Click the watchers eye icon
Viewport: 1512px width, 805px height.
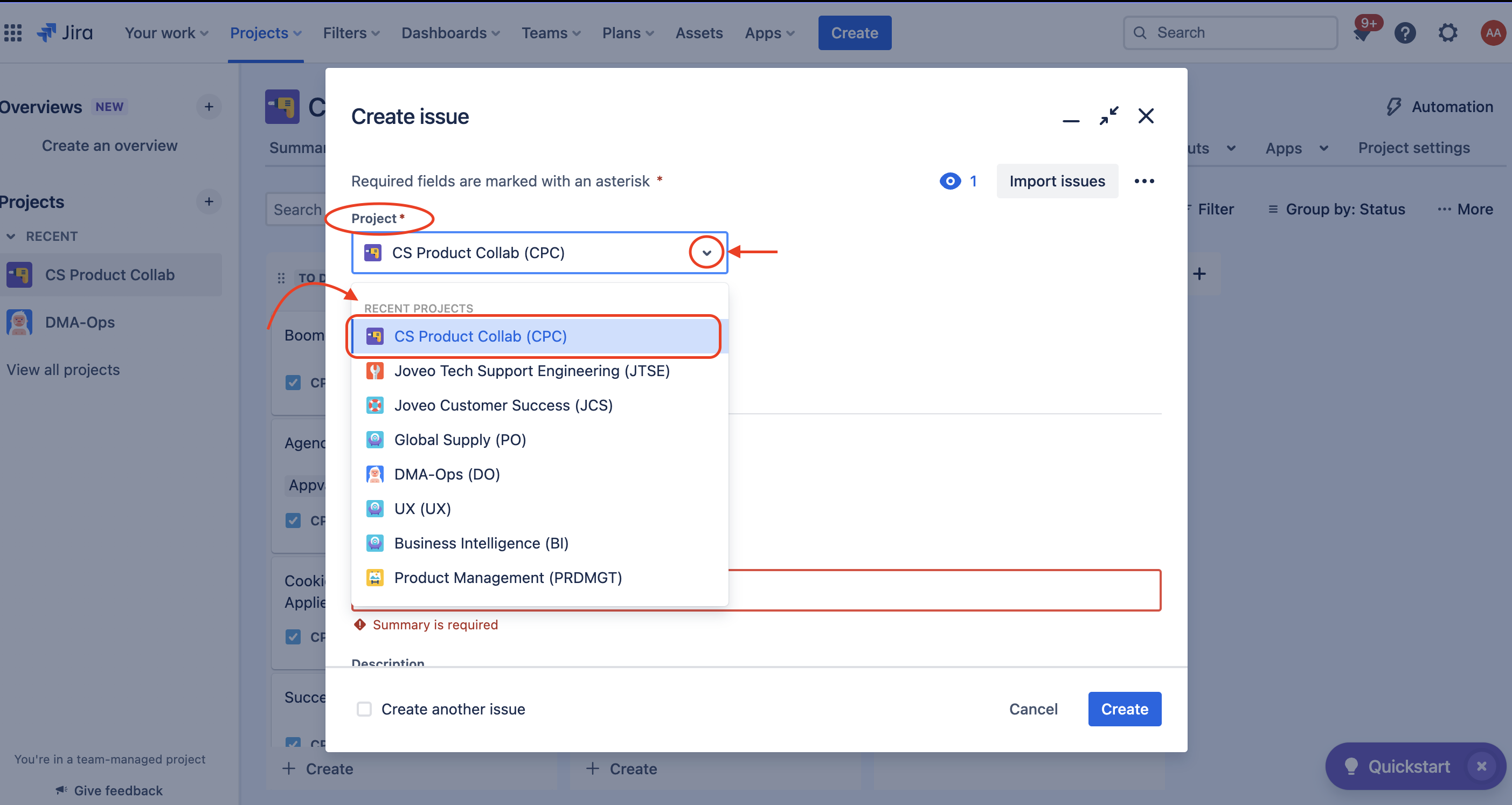(949, 181)
